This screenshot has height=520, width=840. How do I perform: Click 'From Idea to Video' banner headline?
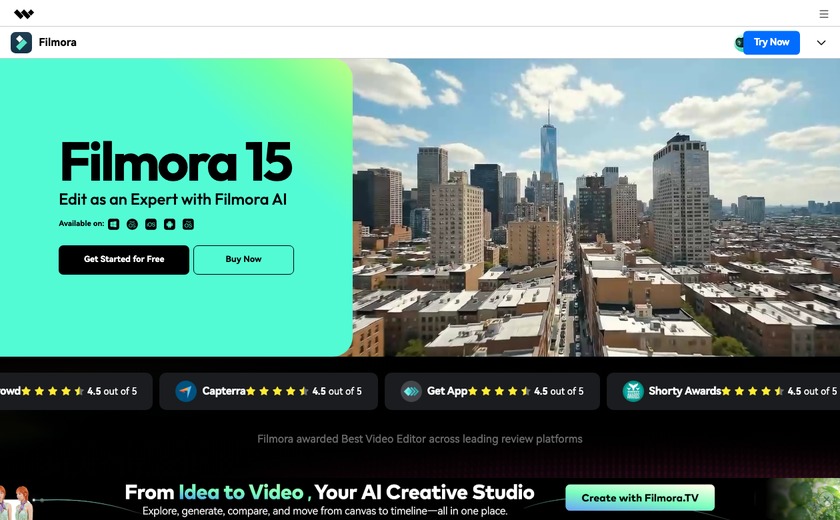(329, 492)
